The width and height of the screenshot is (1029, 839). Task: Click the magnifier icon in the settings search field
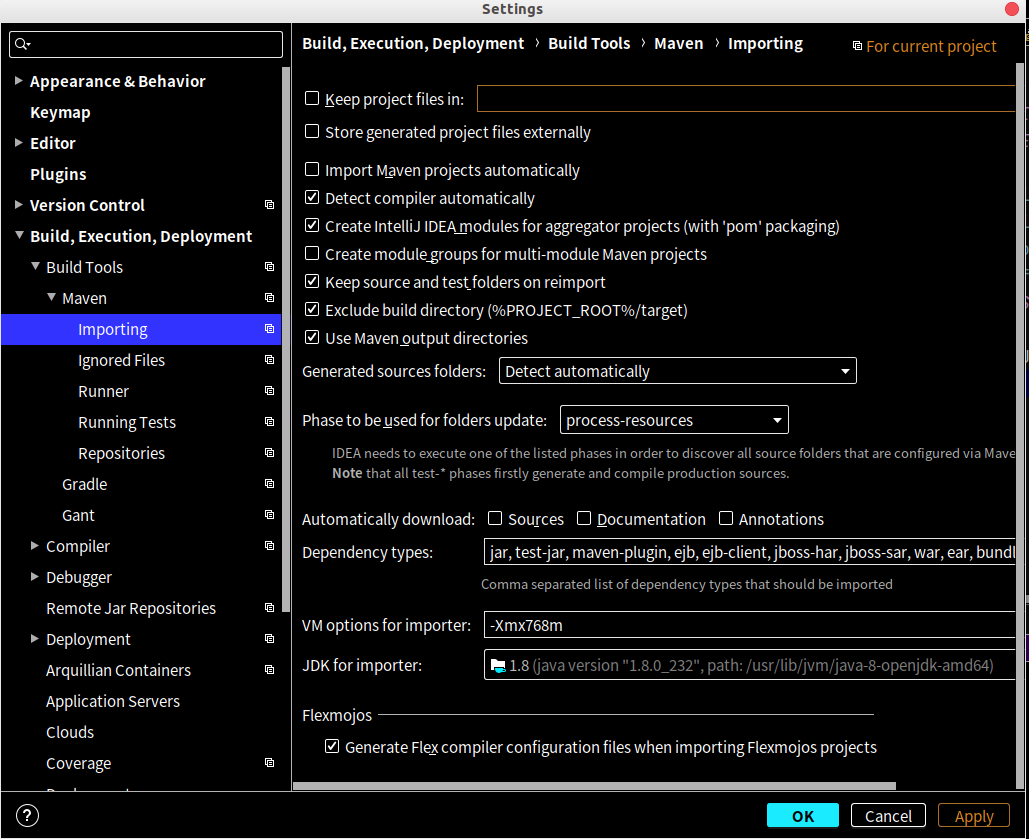(22, 44)
